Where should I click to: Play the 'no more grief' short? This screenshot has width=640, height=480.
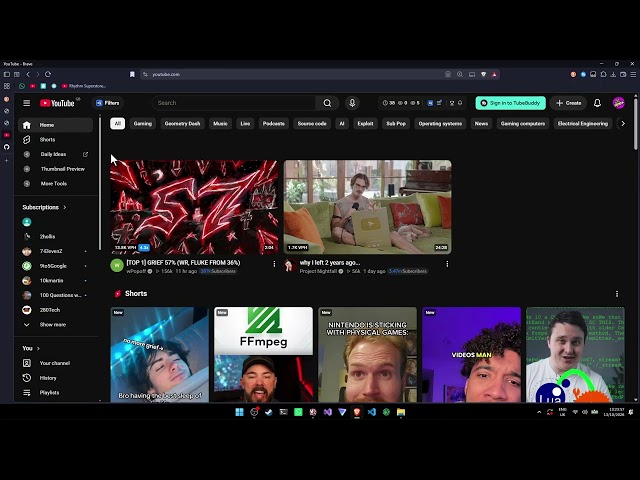[x=160, y=354]
